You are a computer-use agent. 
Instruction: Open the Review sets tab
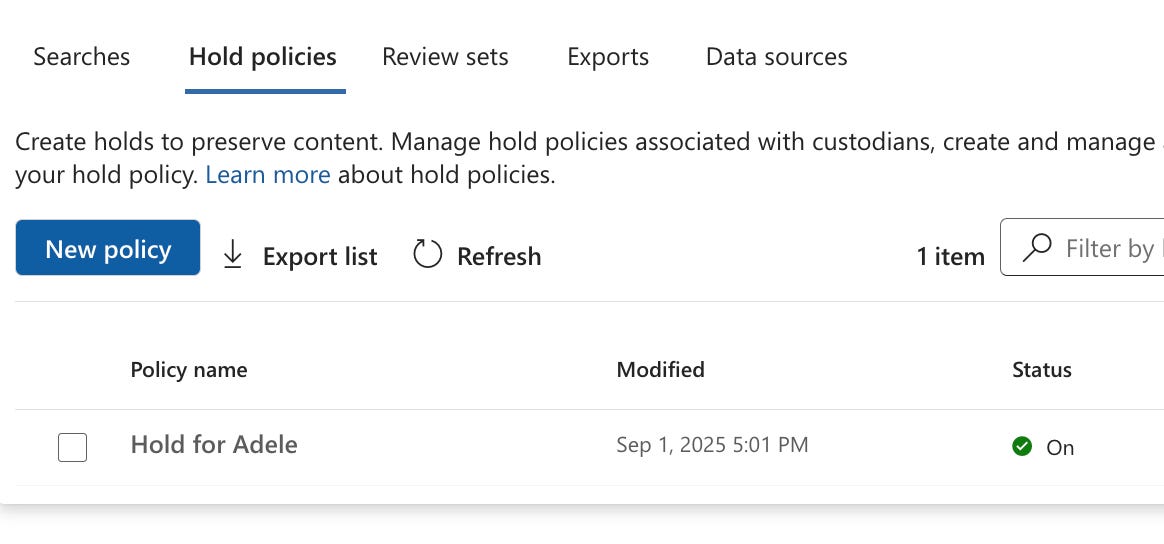(445, 57)
